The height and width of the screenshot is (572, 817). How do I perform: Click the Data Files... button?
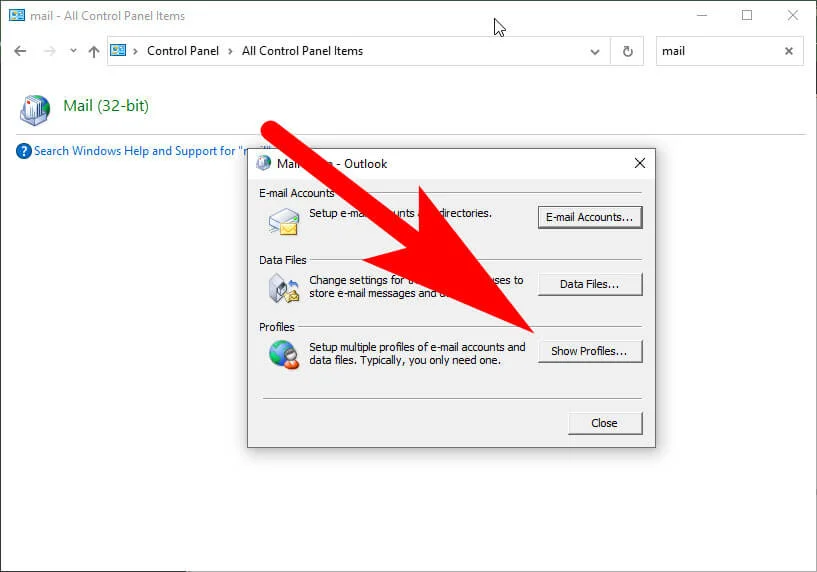[x=590, y=284]
